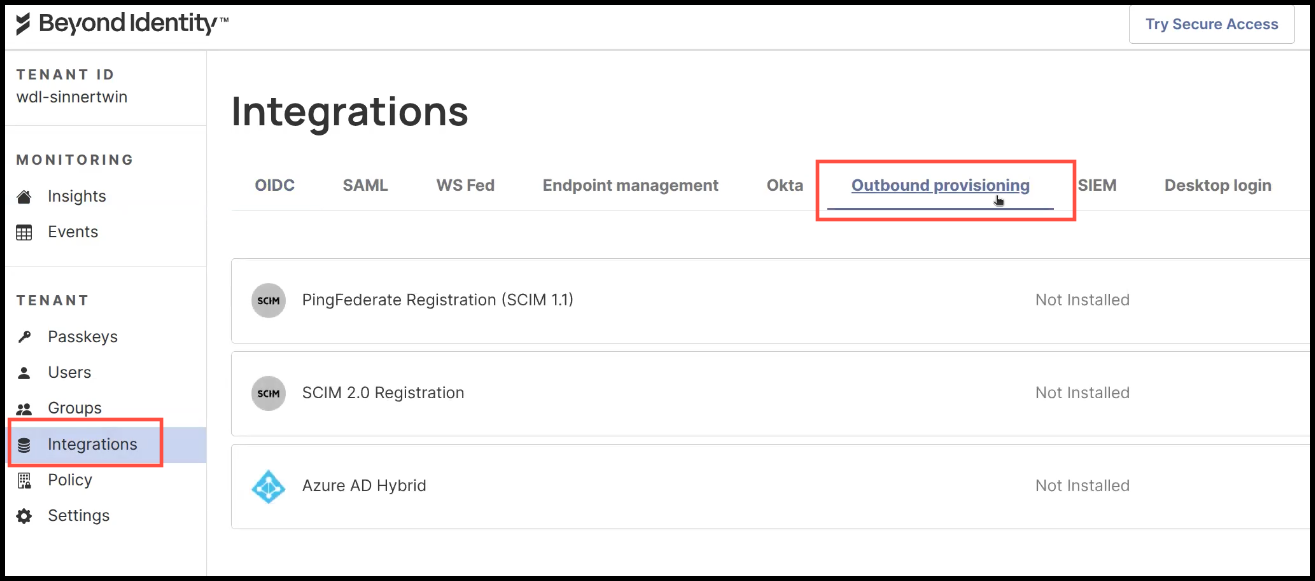The height and width of the screenshot is (581, 1315).
Task: Switch to the Desktop login tab
Action: (x=1217, y=185)
